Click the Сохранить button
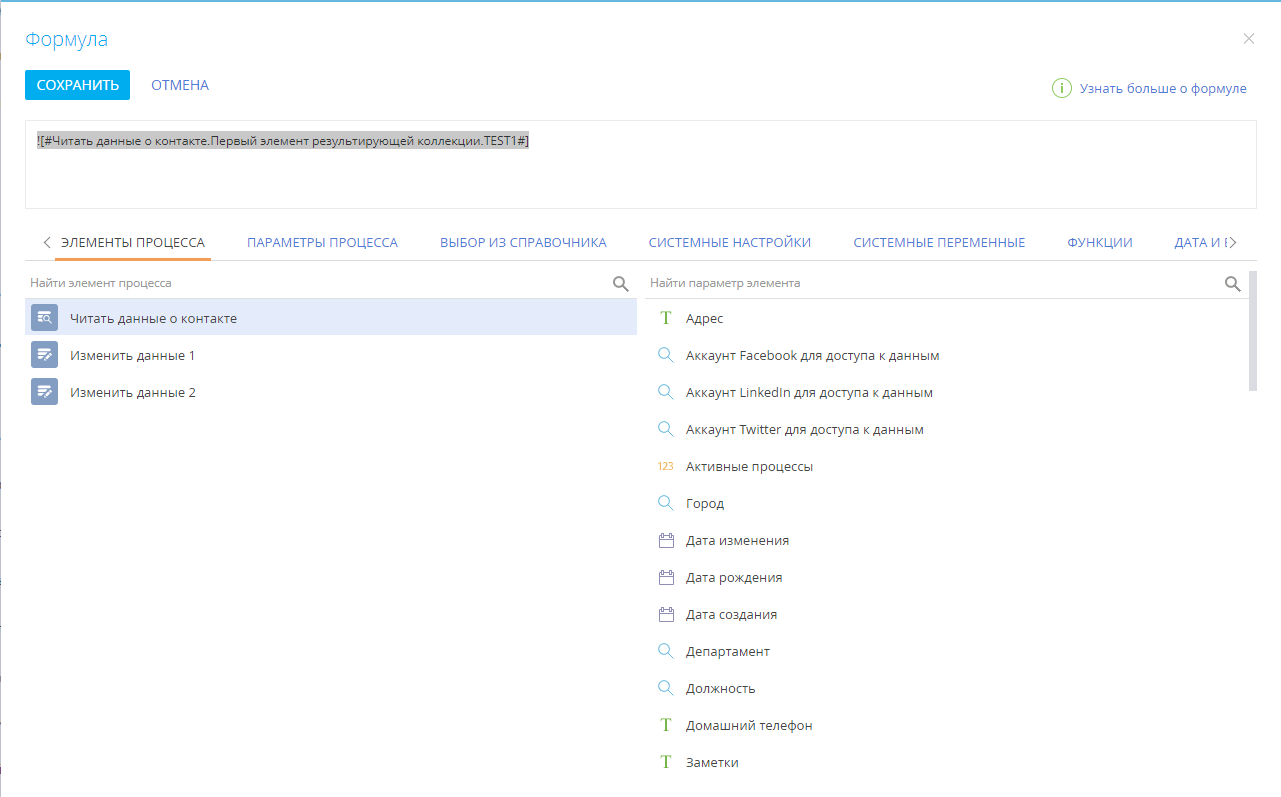Image resolution: width=1281 pixels, height=797 pixels. click(x=77, y=85)
